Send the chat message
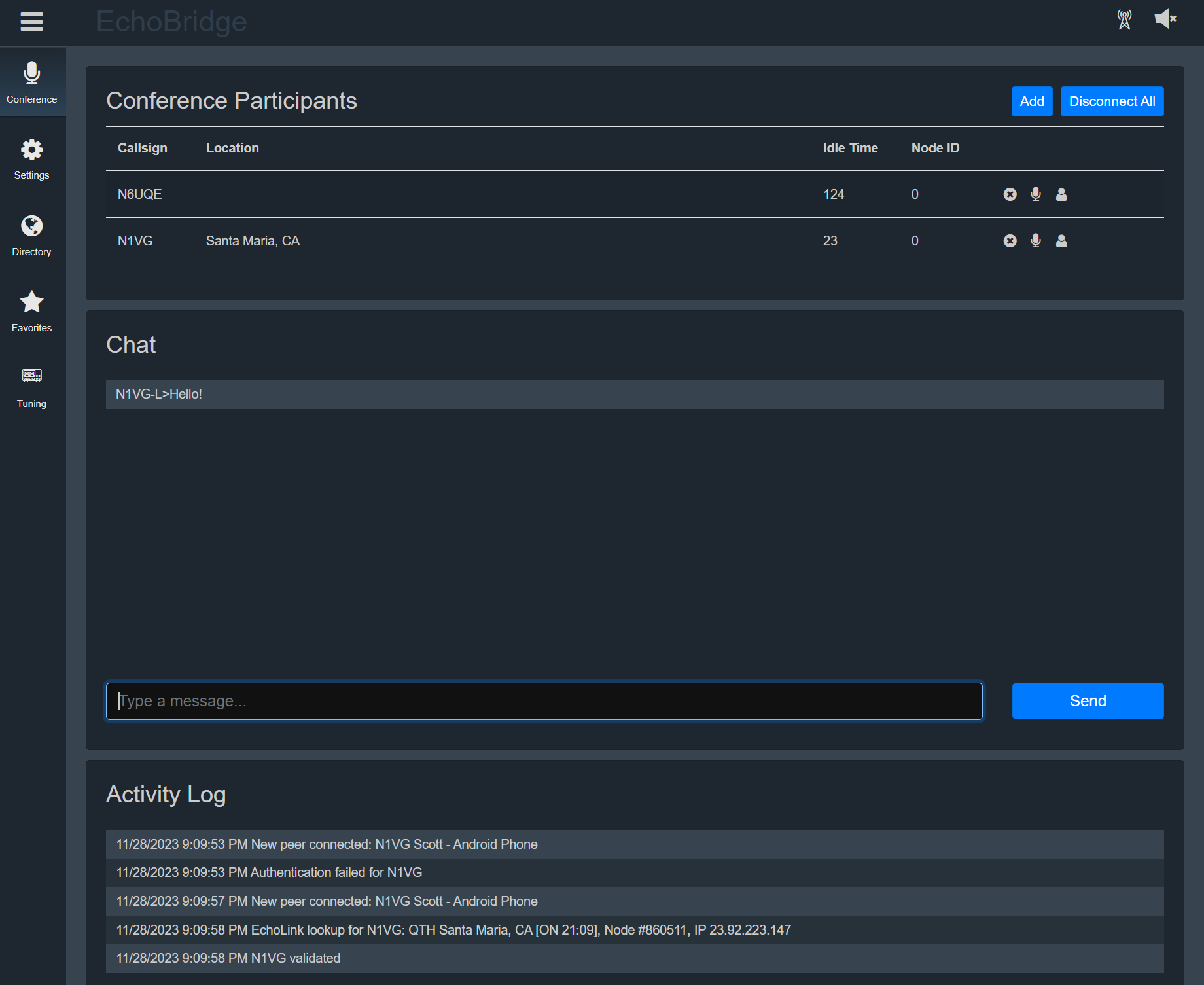This screenshot has height=985, width=1204. [1088, 701]
